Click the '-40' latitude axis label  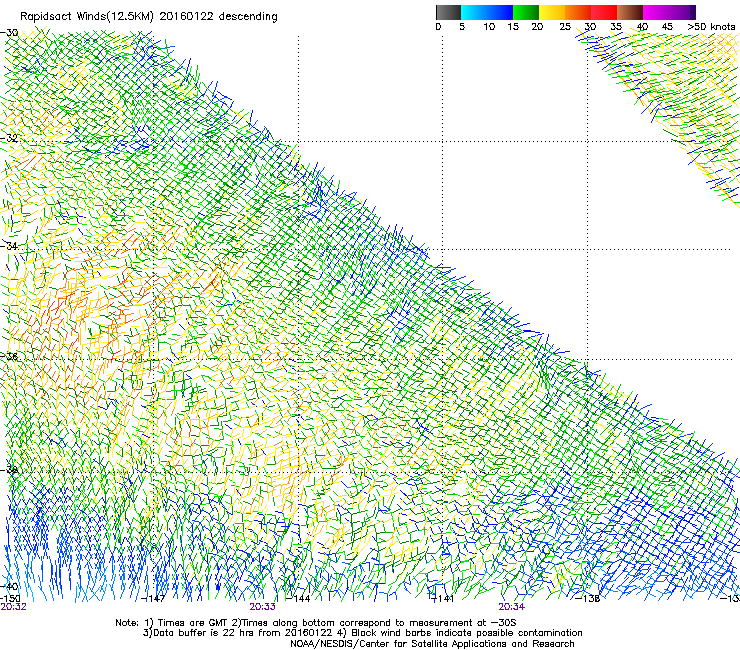[x=10, y=586]
